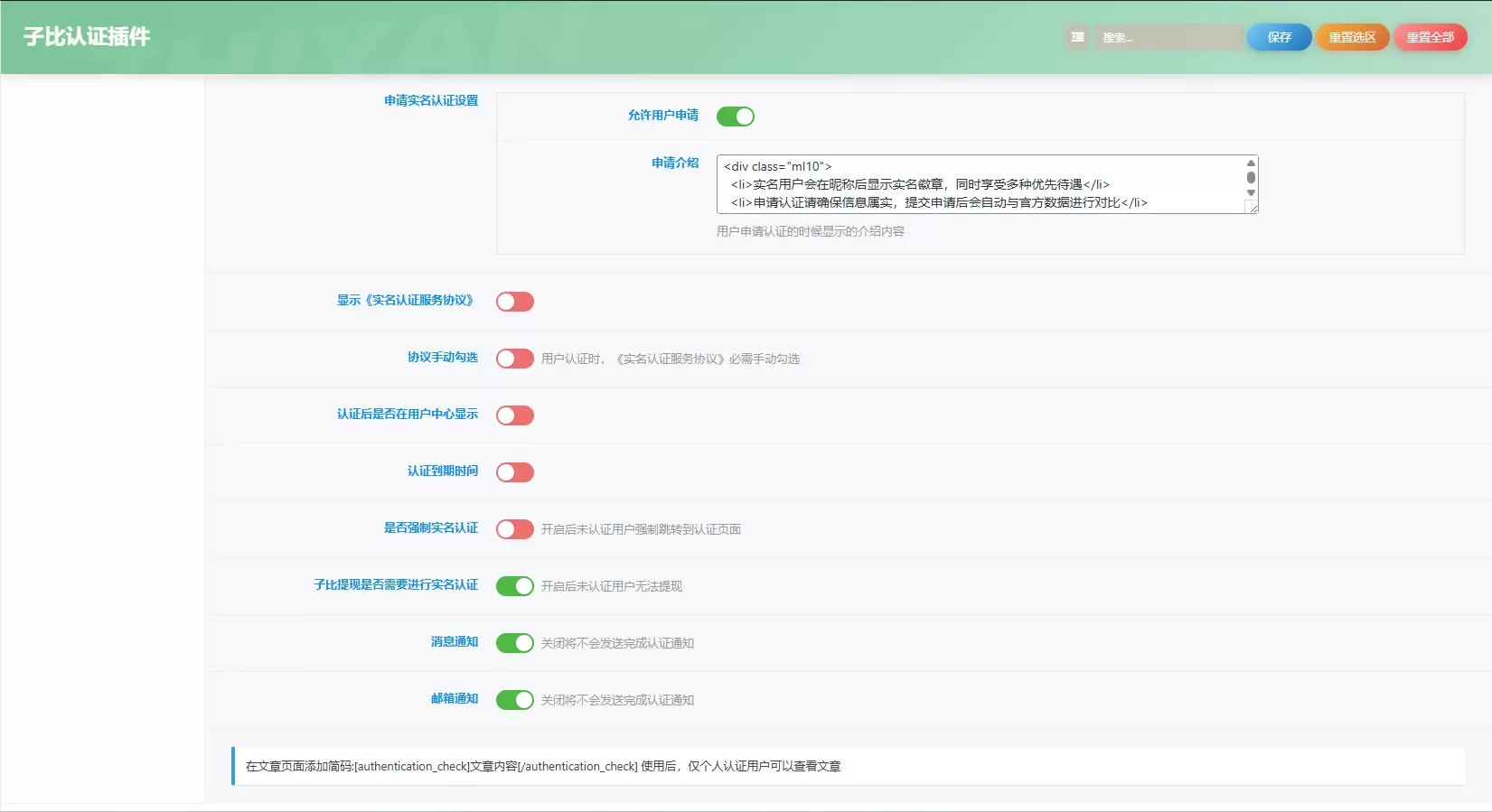Save settings with the 保存 button

pyautogui.click(x=1279, y=37)
